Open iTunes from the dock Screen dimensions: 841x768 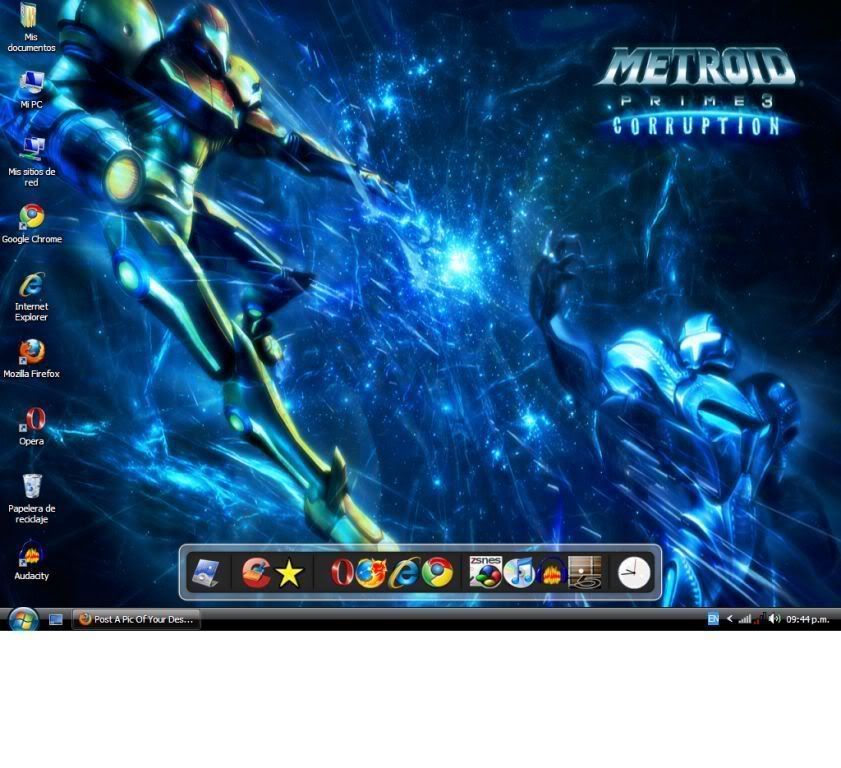[x=519, y=573]
